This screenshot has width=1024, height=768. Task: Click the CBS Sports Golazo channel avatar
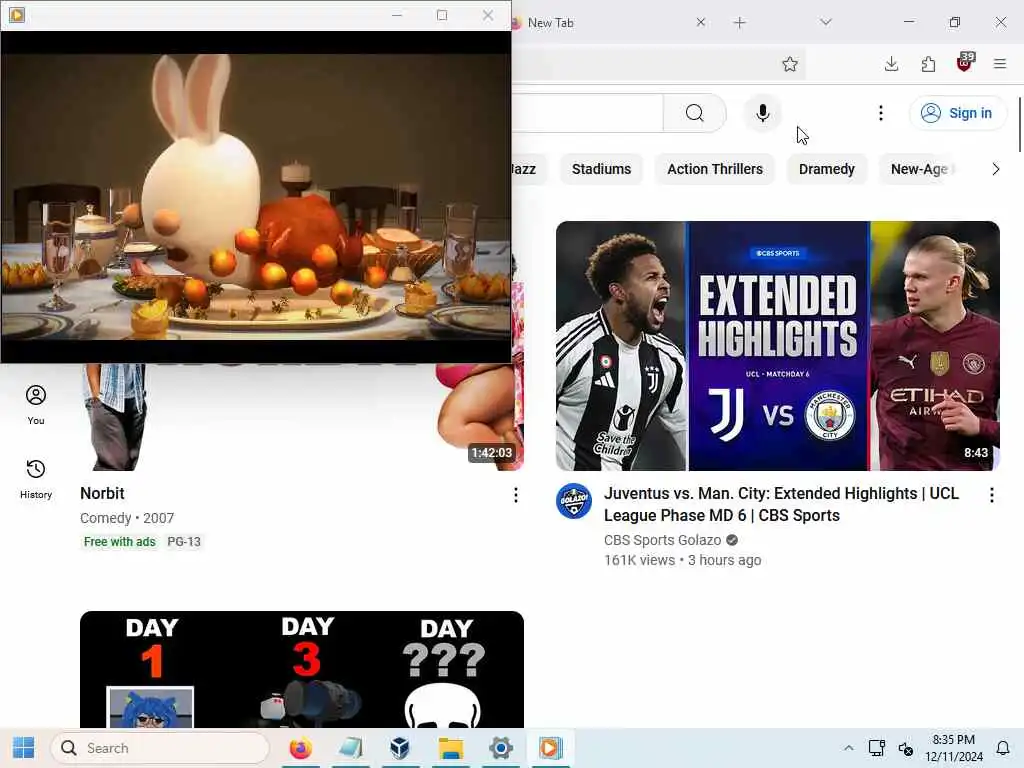573,501
